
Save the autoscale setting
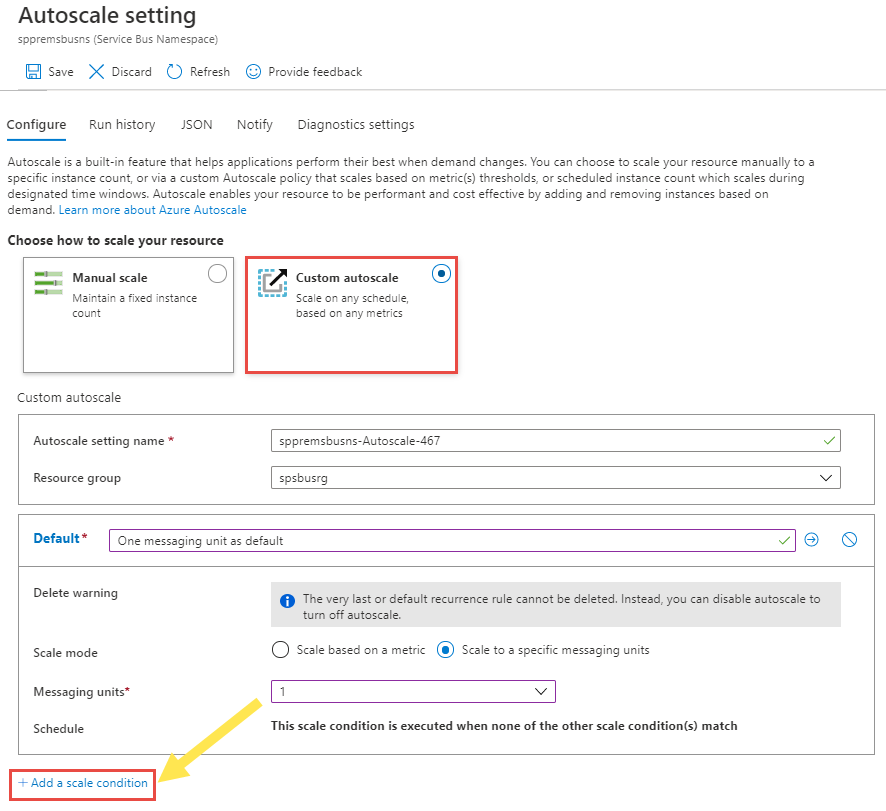[48, 71]
